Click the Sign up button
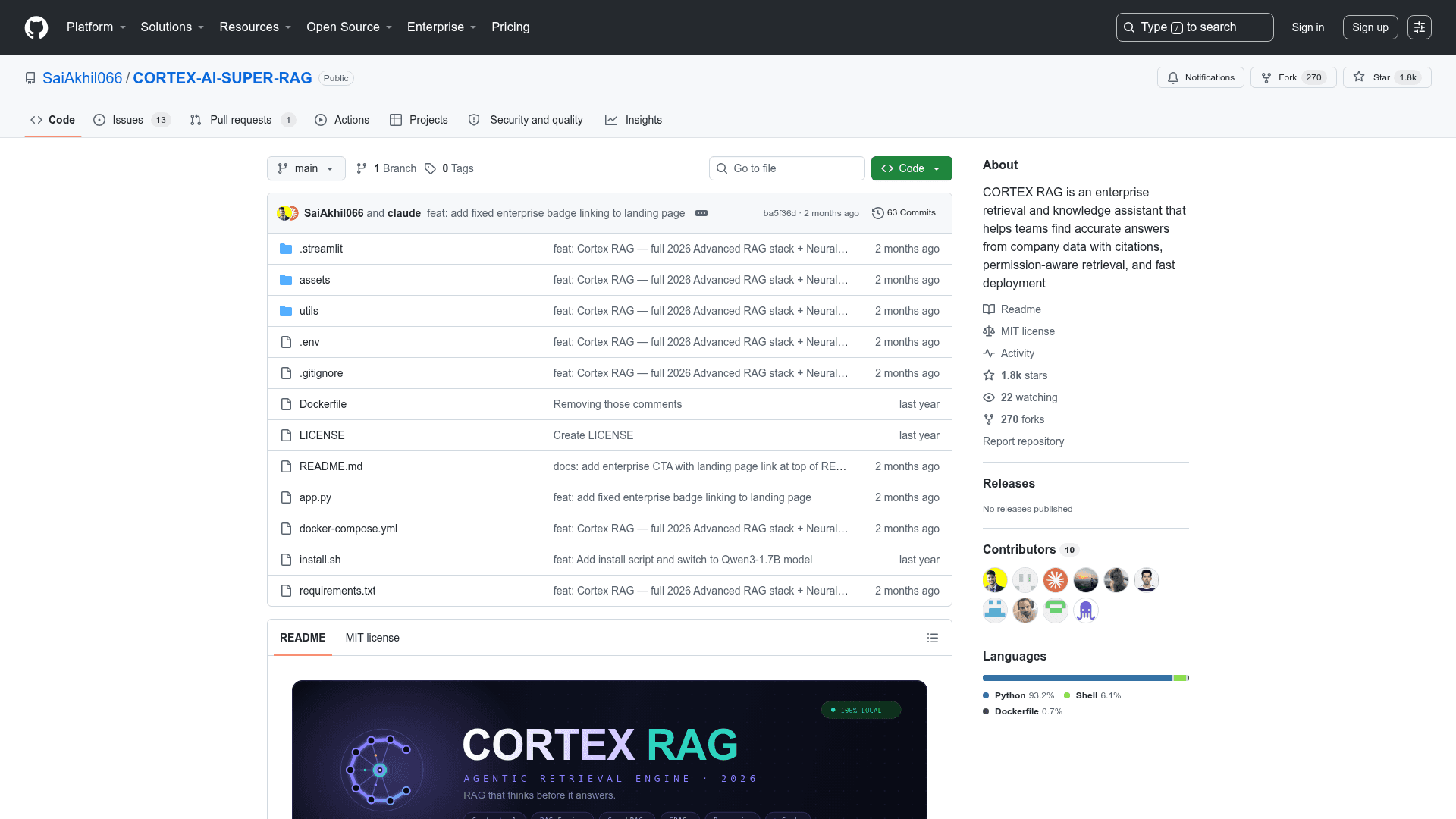Viewport: 1456px width, 819px height. 1370,27
